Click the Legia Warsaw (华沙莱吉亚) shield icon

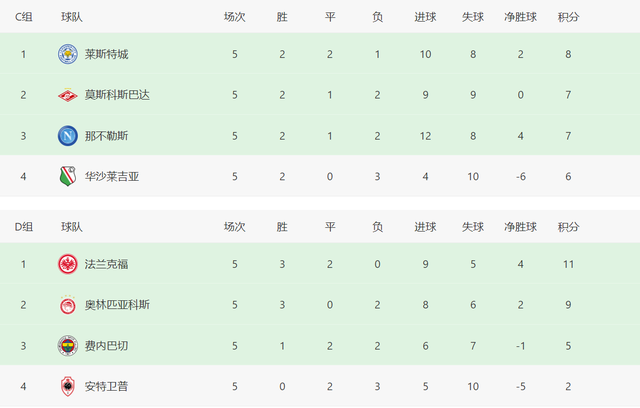pyautogui.click(x=68, y=176)
